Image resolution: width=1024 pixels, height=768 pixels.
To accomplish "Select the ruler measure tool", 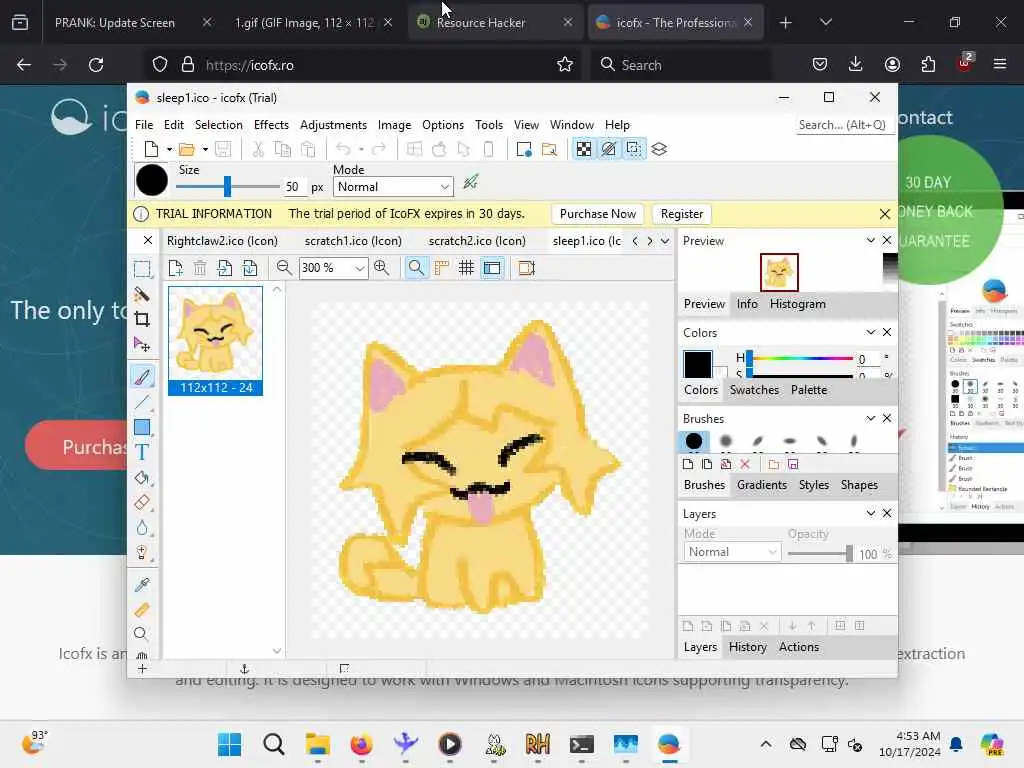I will (142, 610).
